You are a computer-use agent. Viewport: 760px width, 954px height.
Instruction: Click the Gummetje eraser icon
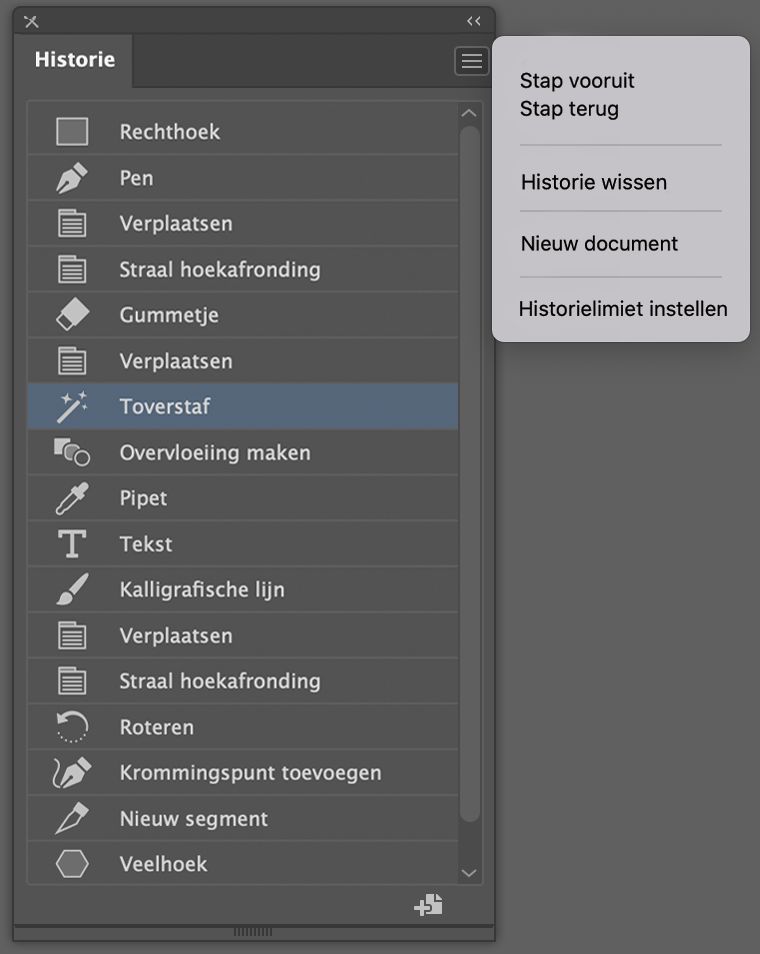click(72, 315)
